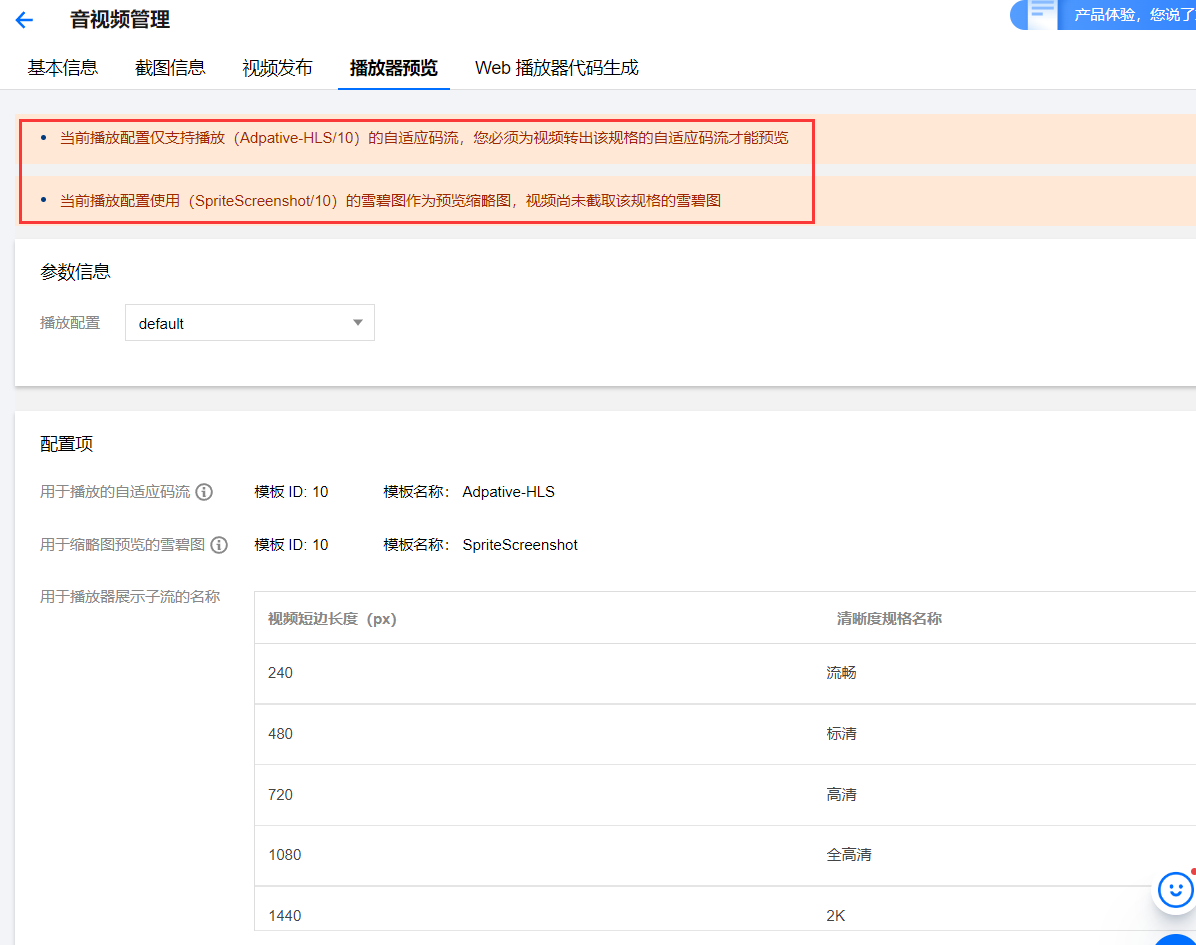
Task: Click the 配置项 heading
Action: coord(66,444)
